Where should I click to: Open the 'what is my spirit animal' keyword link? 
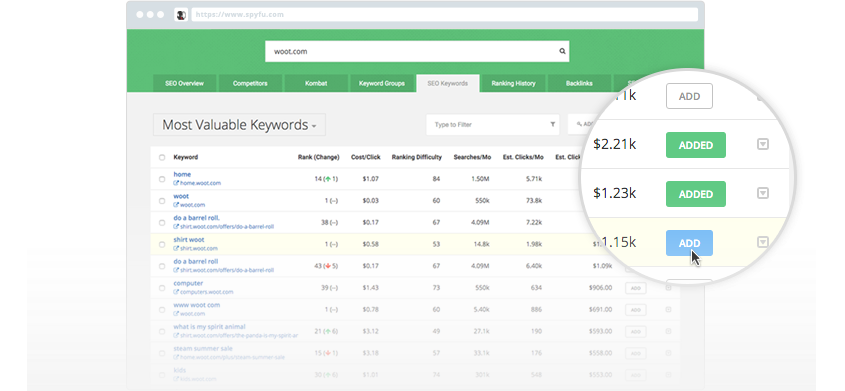point(209,327)
